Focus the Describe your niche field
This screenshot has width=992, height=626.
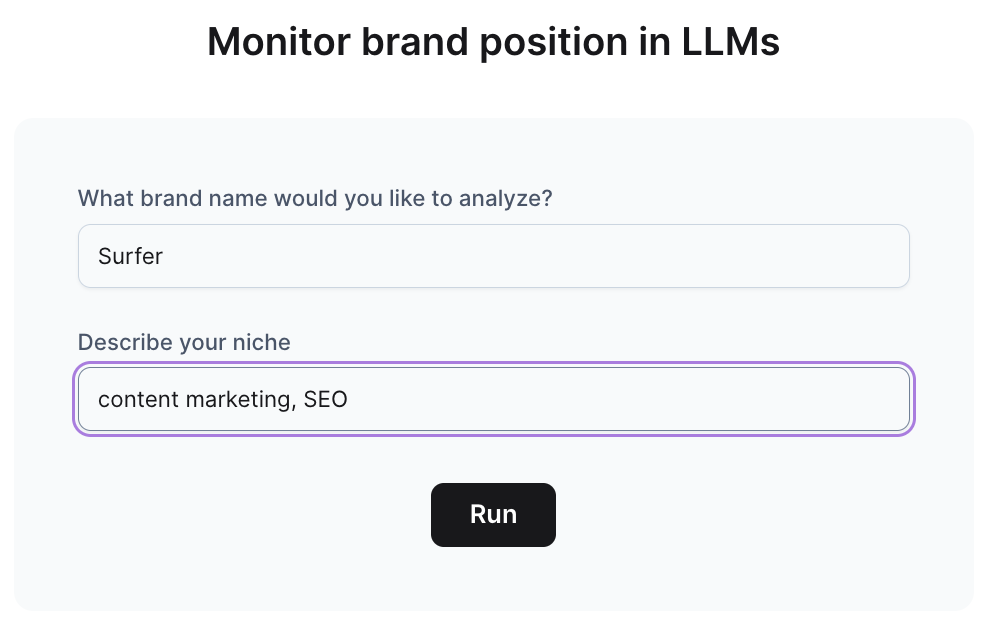pos(493,399)
